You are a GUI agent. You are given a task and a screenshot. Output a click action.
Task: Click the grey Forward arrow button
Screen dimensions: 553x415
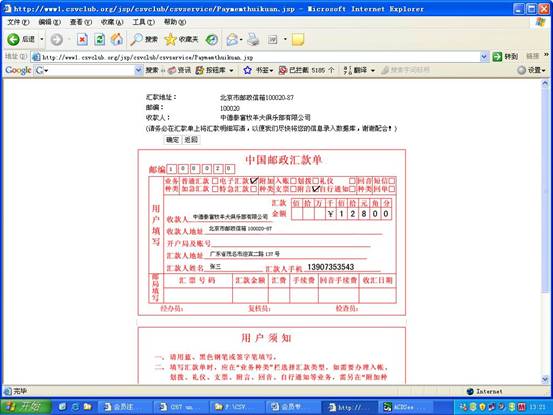click(56, 39)
